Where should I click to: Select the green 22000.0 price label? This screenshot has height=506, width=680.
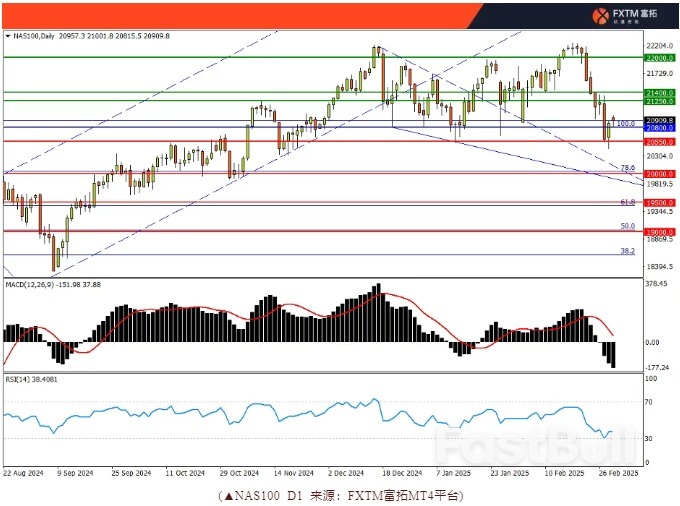659,58
